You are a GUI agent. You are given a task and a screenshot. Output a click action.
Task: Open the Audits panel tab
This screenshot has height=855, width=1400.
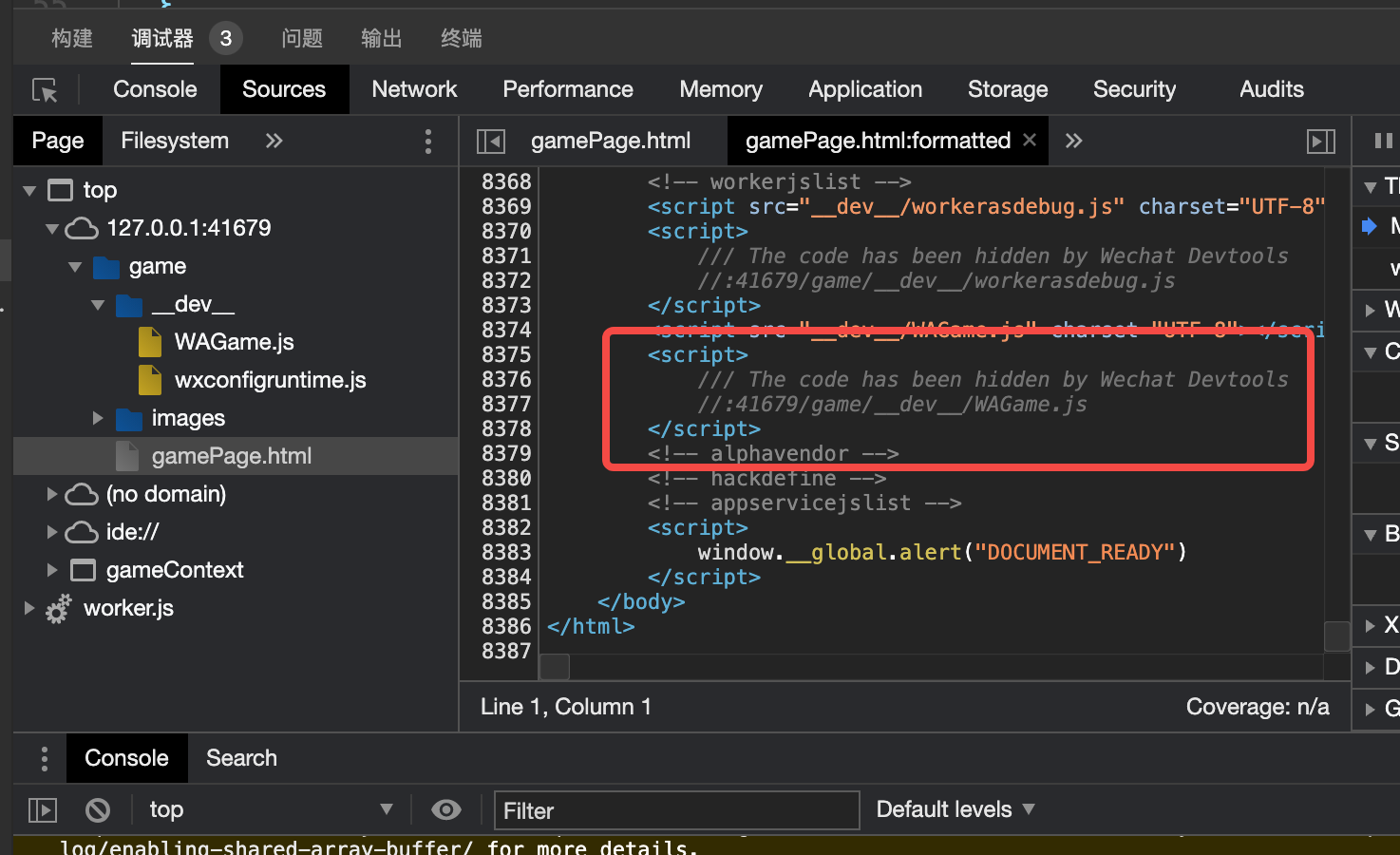1272,89
